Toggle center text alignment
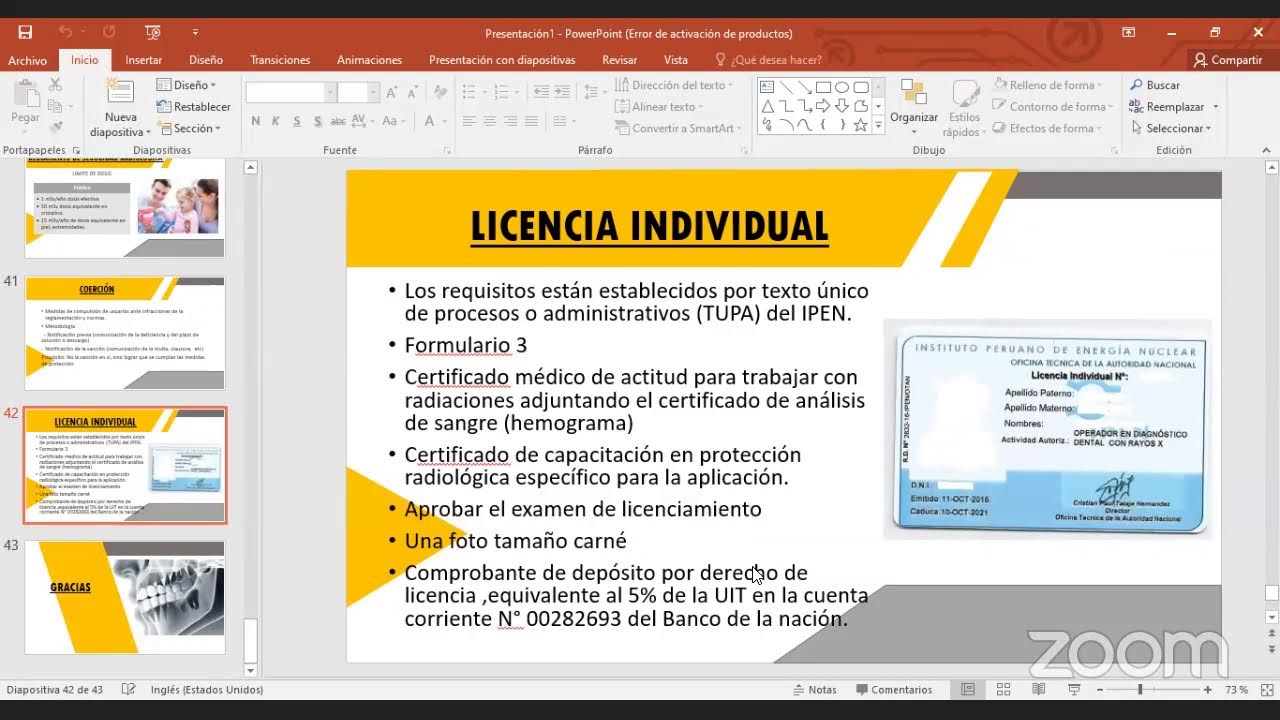 tap(490, 121)
